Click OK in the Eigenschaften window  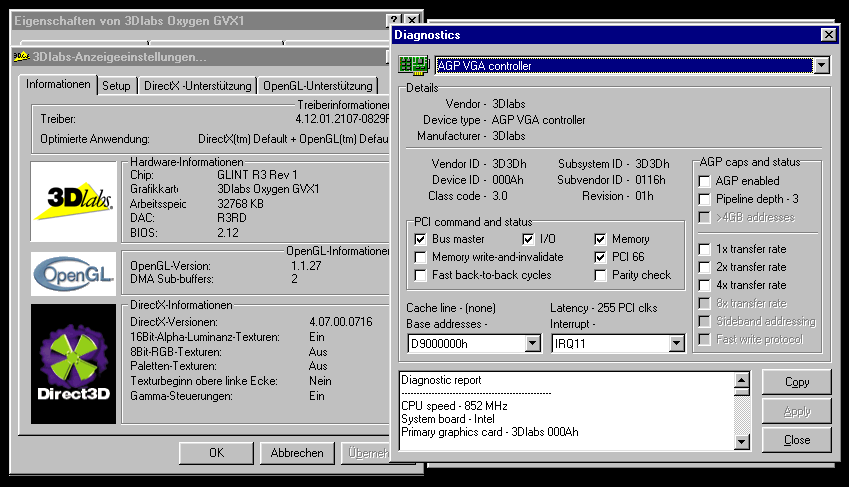(217, 453)
